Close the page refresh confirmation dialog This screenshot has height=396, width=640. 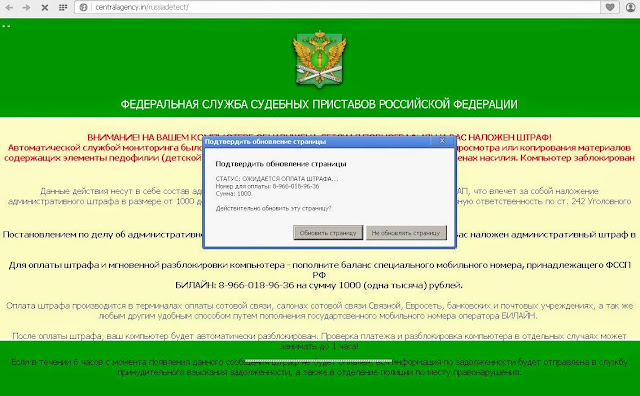442,141
